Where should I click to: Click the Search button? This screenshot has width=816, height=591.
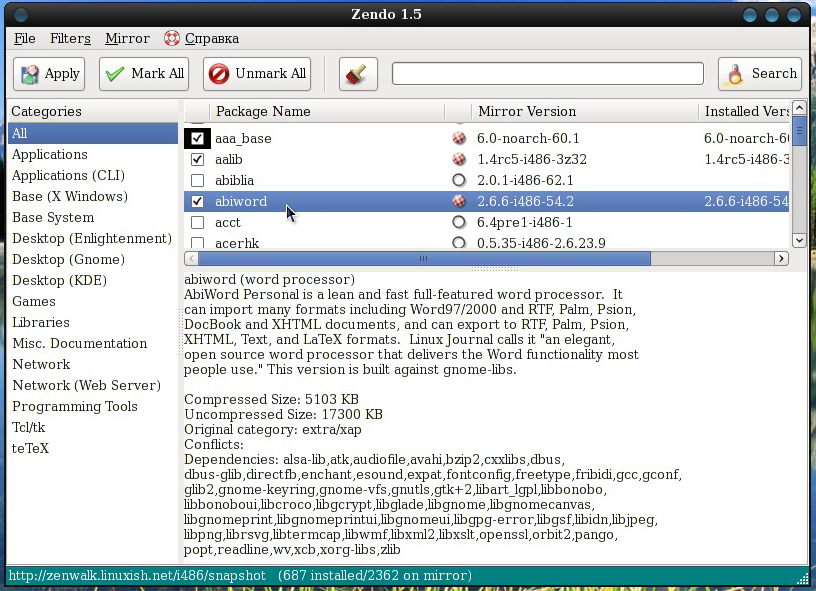point(760,74)
